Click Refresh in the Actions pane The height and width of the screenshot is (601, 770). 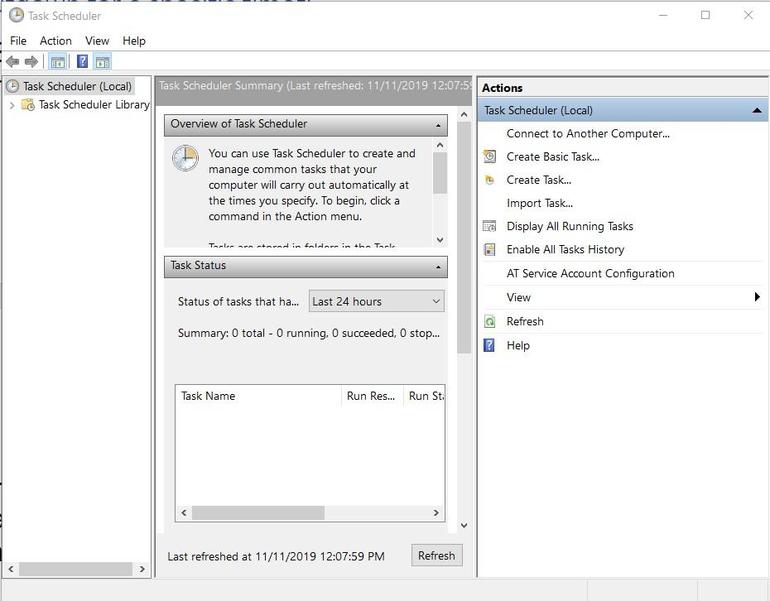[525, 322]
